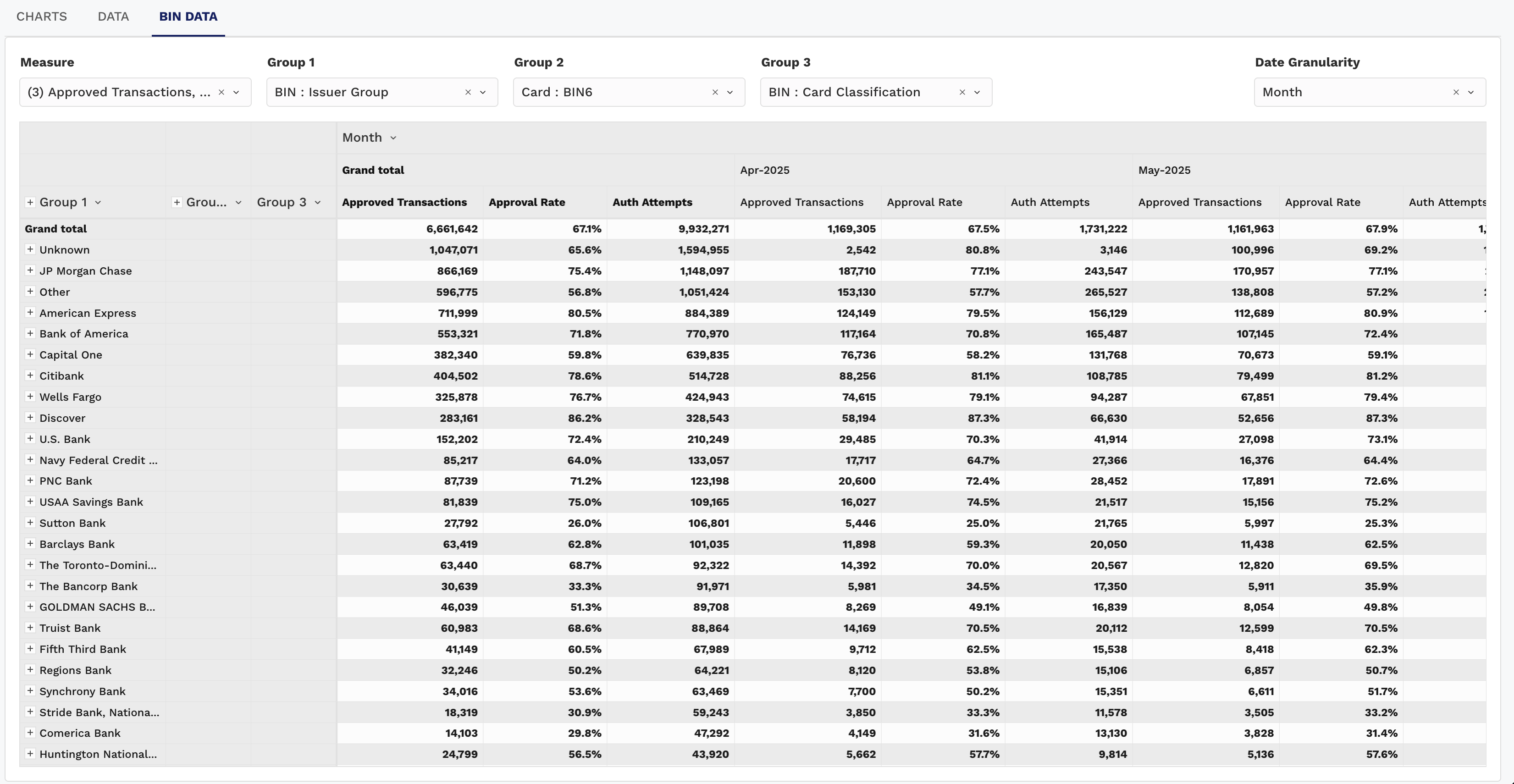Viewport: 1514px width, 784px height.
Task: Switch to the CHARTS tab
Action: (x=42, y=17)
